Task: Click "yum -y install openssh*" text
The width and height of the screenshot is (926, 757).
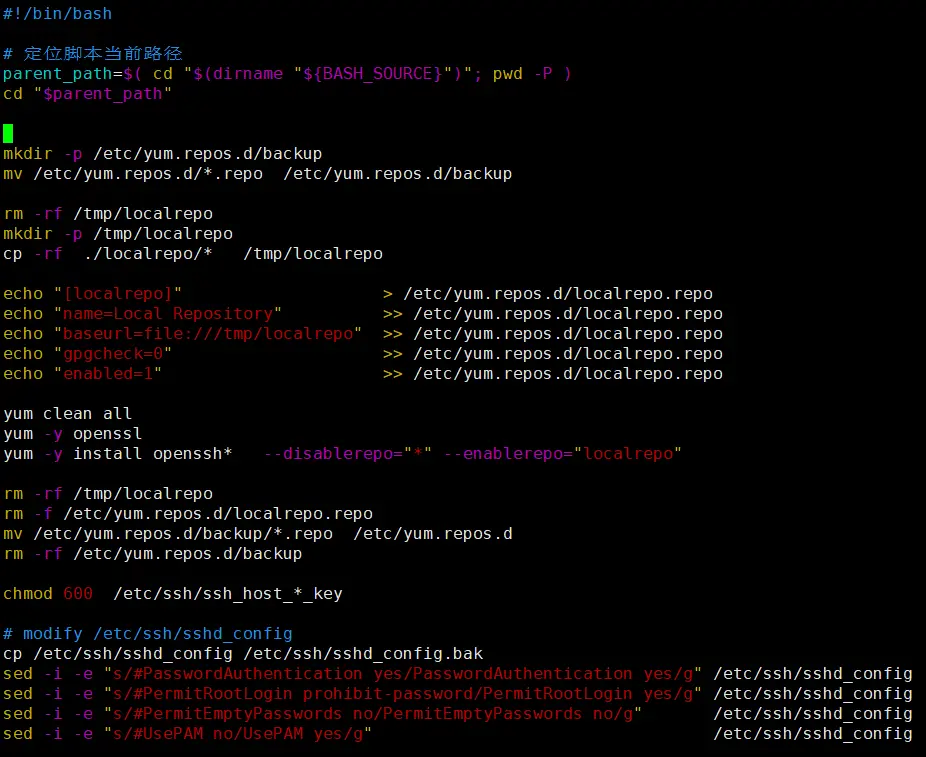Action: [118, 453]
